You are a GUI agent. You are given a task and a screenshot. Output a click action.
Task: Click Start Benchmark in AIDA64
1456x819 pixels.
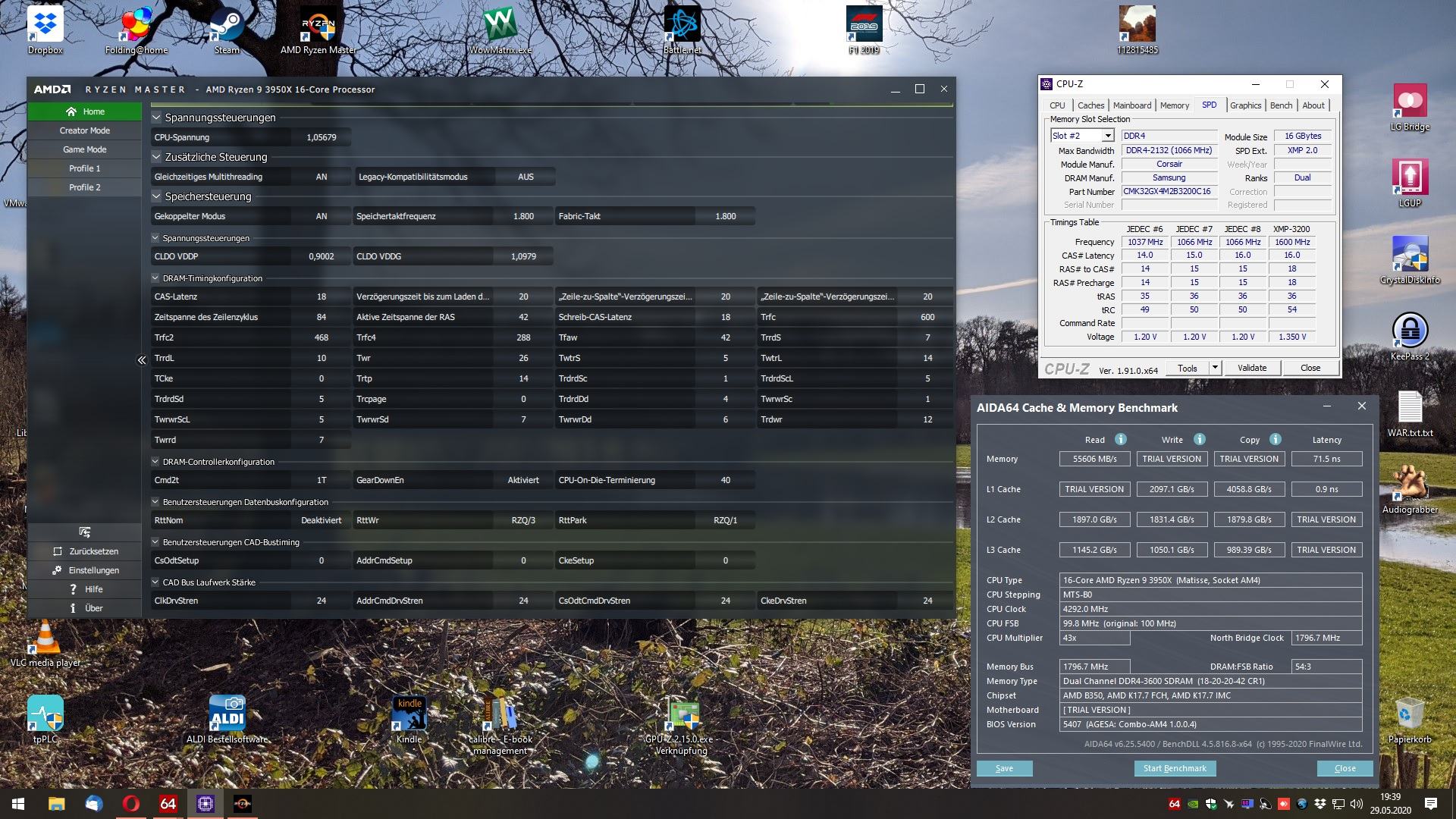click(x=1175, y=768)
